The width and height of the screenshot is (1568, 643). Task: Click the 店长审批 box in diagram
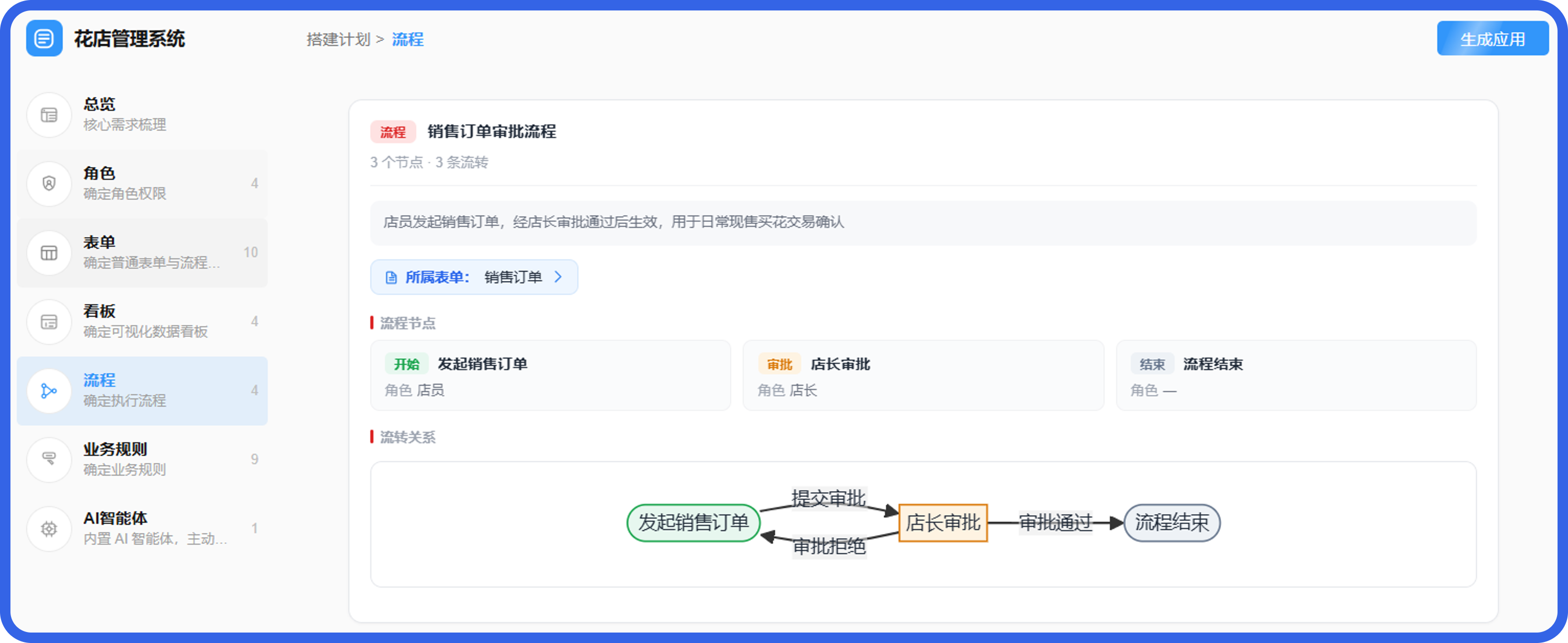(x=943, y=523)
